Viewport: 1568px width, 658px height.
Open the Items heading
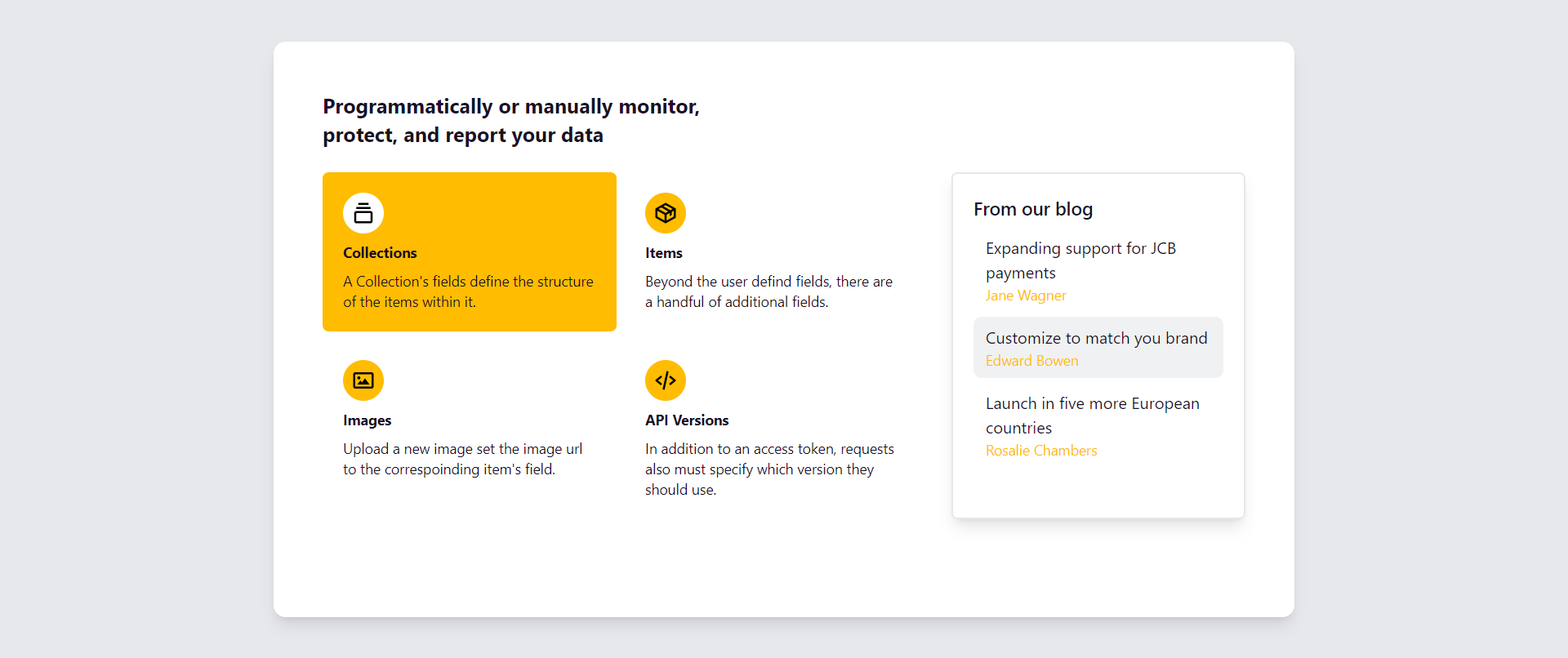point(664,253)
